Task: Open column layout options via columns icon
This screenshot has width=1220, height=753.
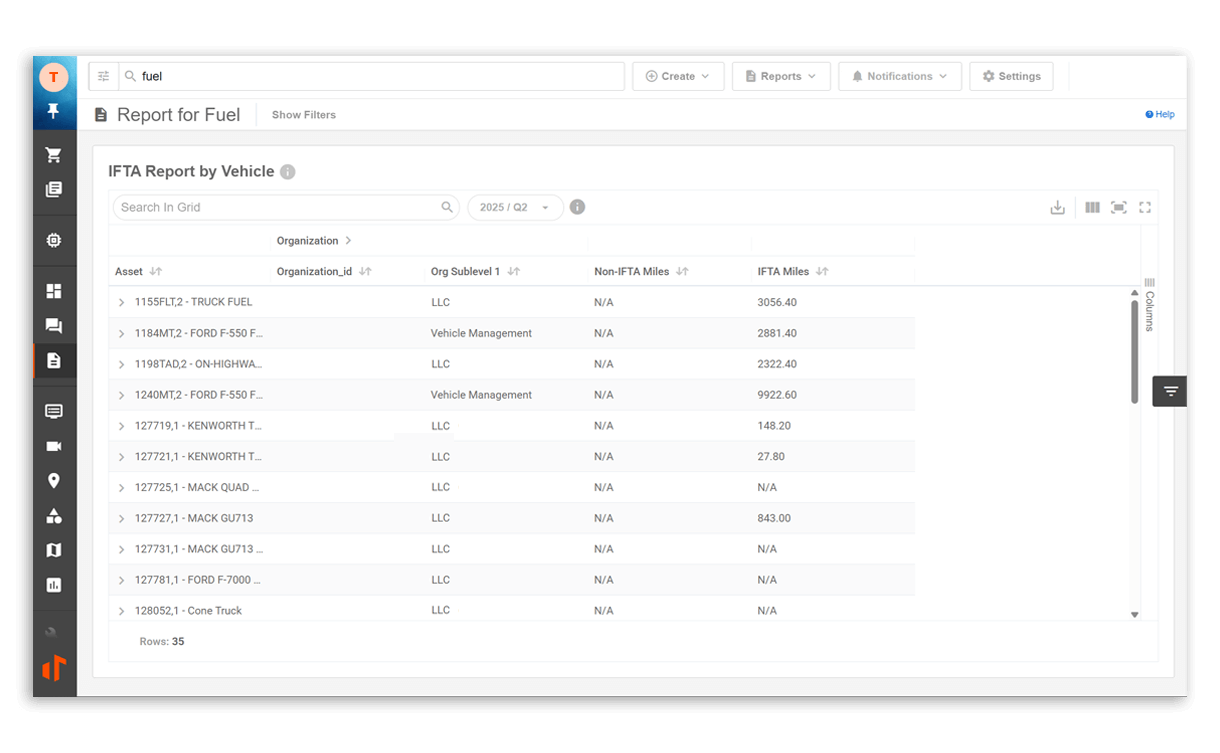Action: point(1092,207)
